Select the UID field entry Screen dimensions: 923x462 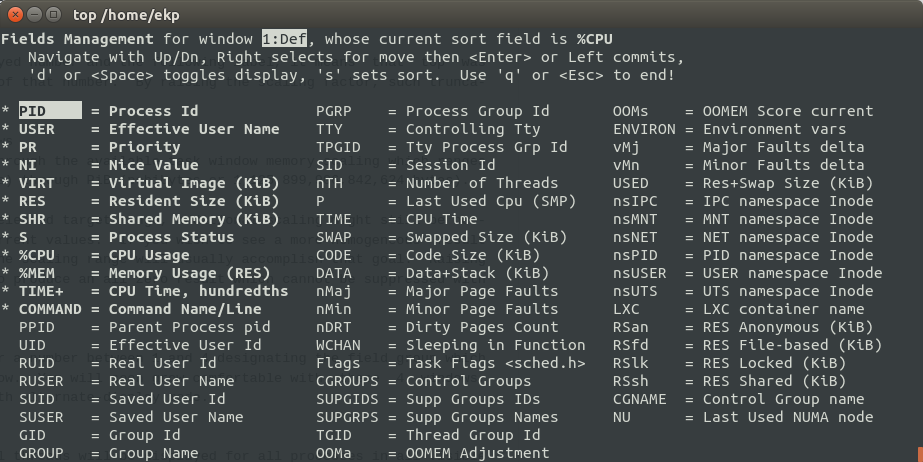pos(140,345)
